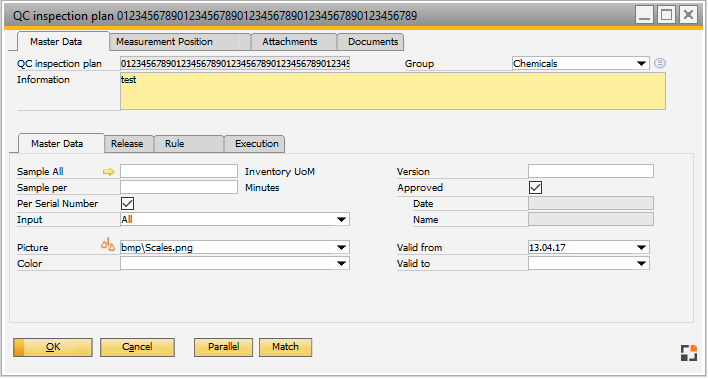Expand the Picture dropdown with bmp\Scales.png

click(341, 248)
